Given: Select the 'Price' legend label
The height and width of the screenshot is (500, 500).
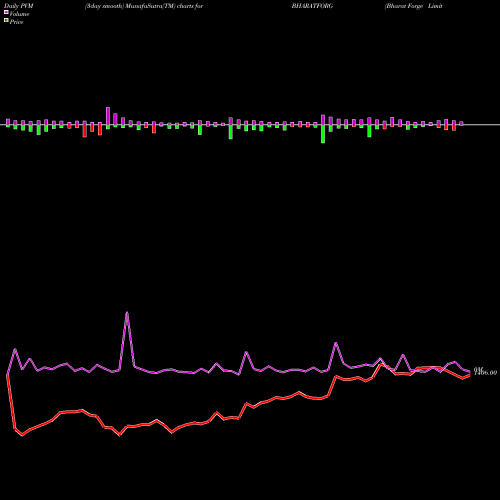Looking at the screenshot, I should [16, 22].
